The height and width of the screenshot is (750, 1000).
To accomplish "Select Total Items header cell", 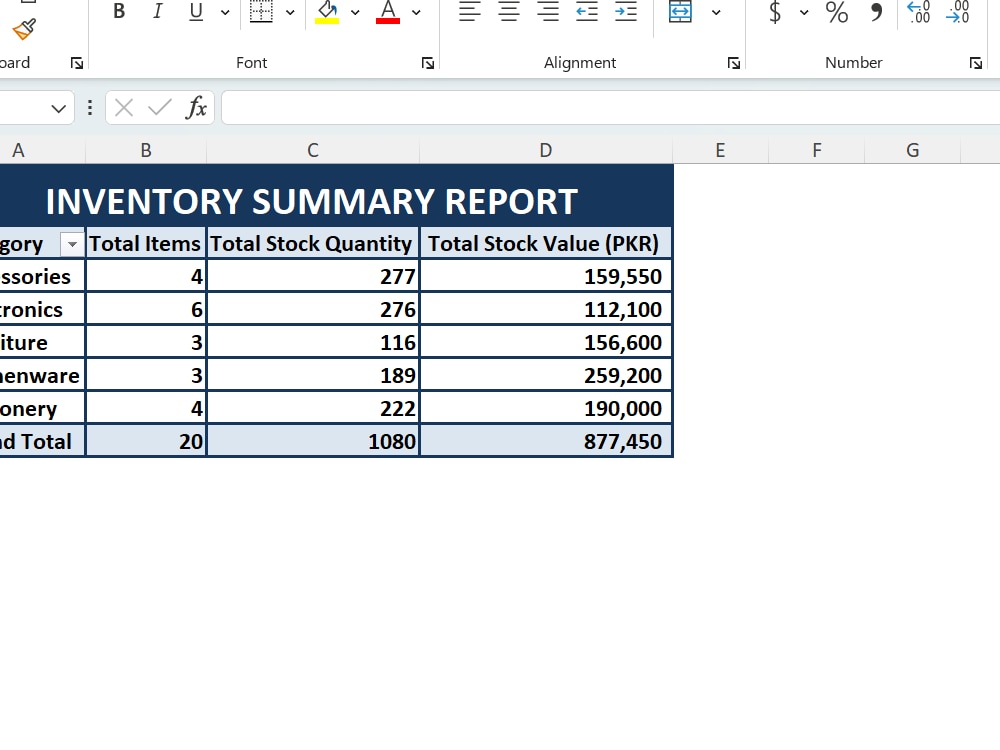I will pyautogui.click(x=146, y=244).
